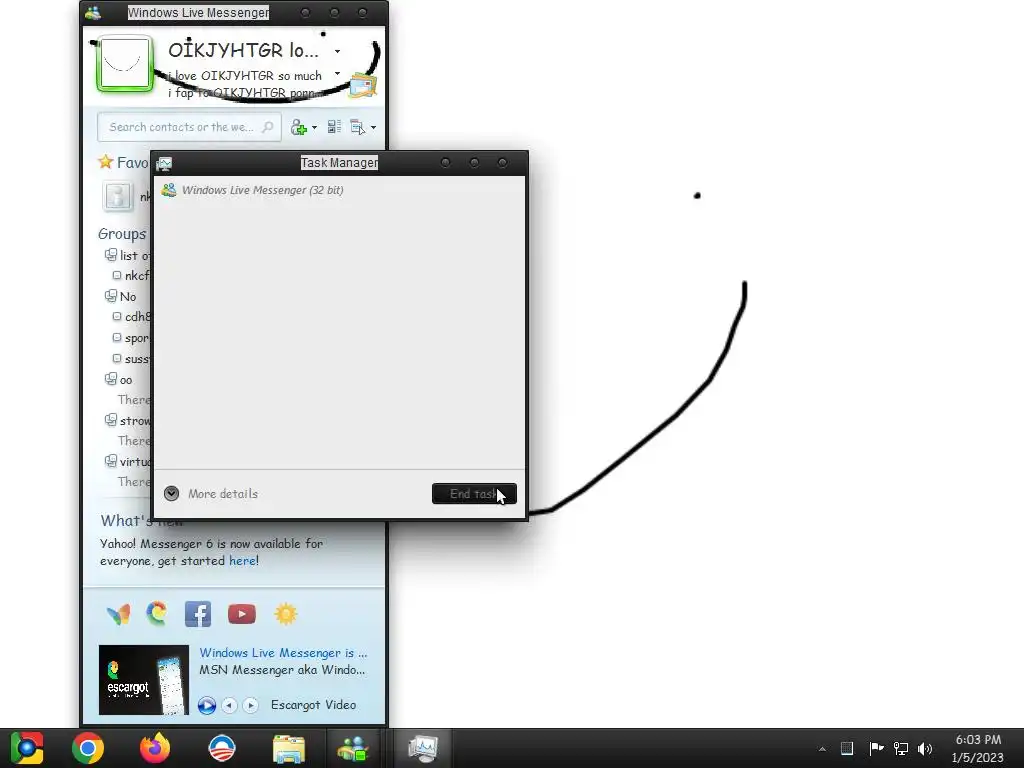Open the sun weather icon in Messenger footer
The height and width of the screenshot is (768, 1024).
286,614
